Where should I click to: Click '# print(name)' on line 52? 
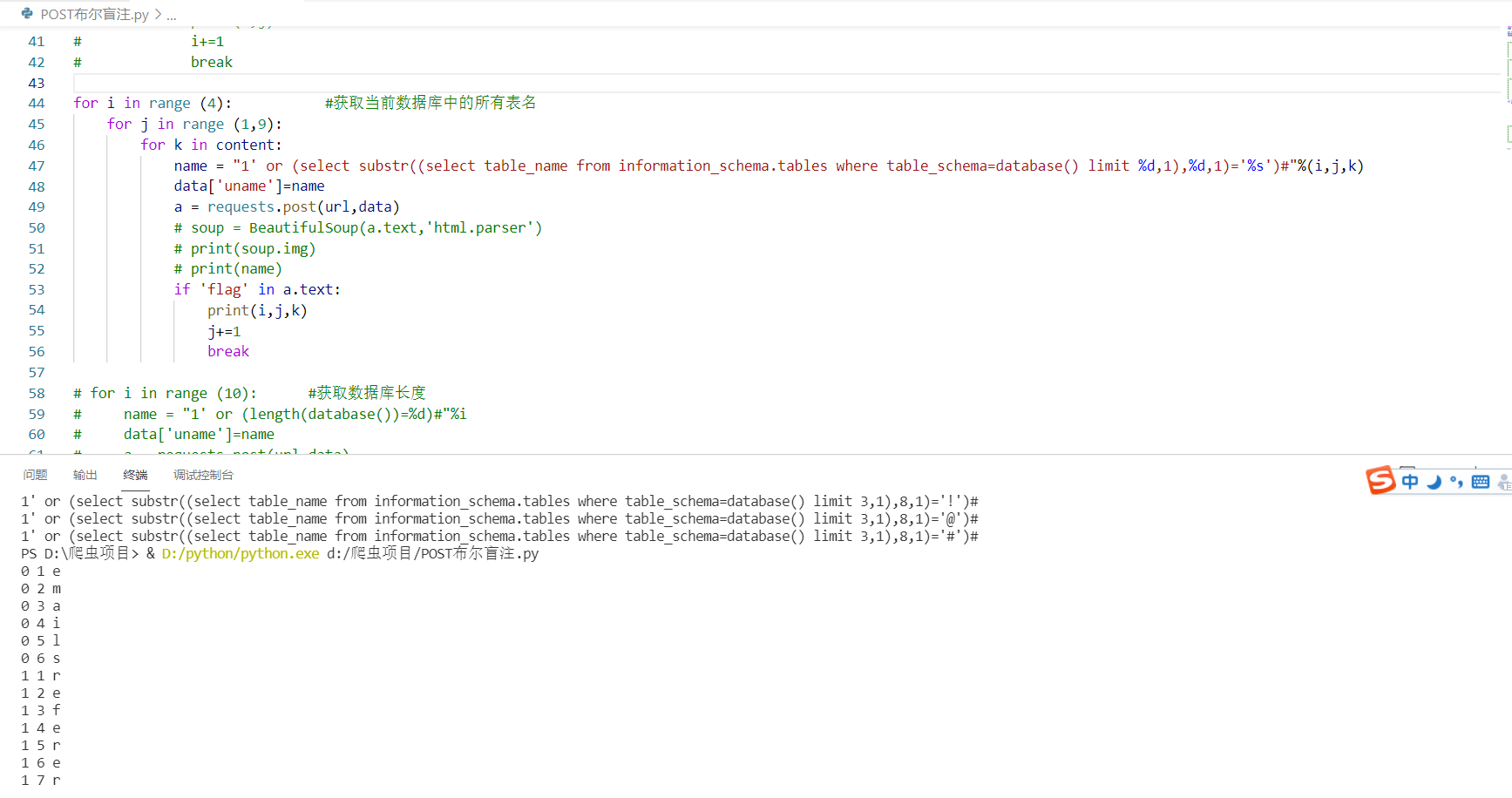pos(228,269)
